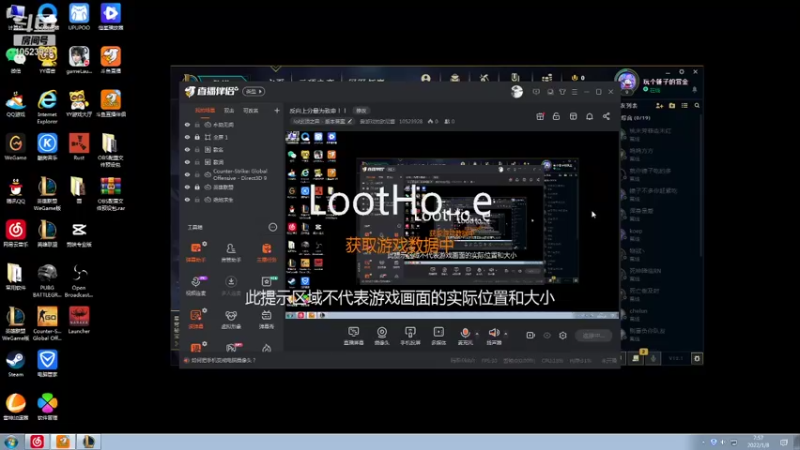Open League client profile avatar
The image size is (800, 450).
pyautogui.click(x=627, y=81)
